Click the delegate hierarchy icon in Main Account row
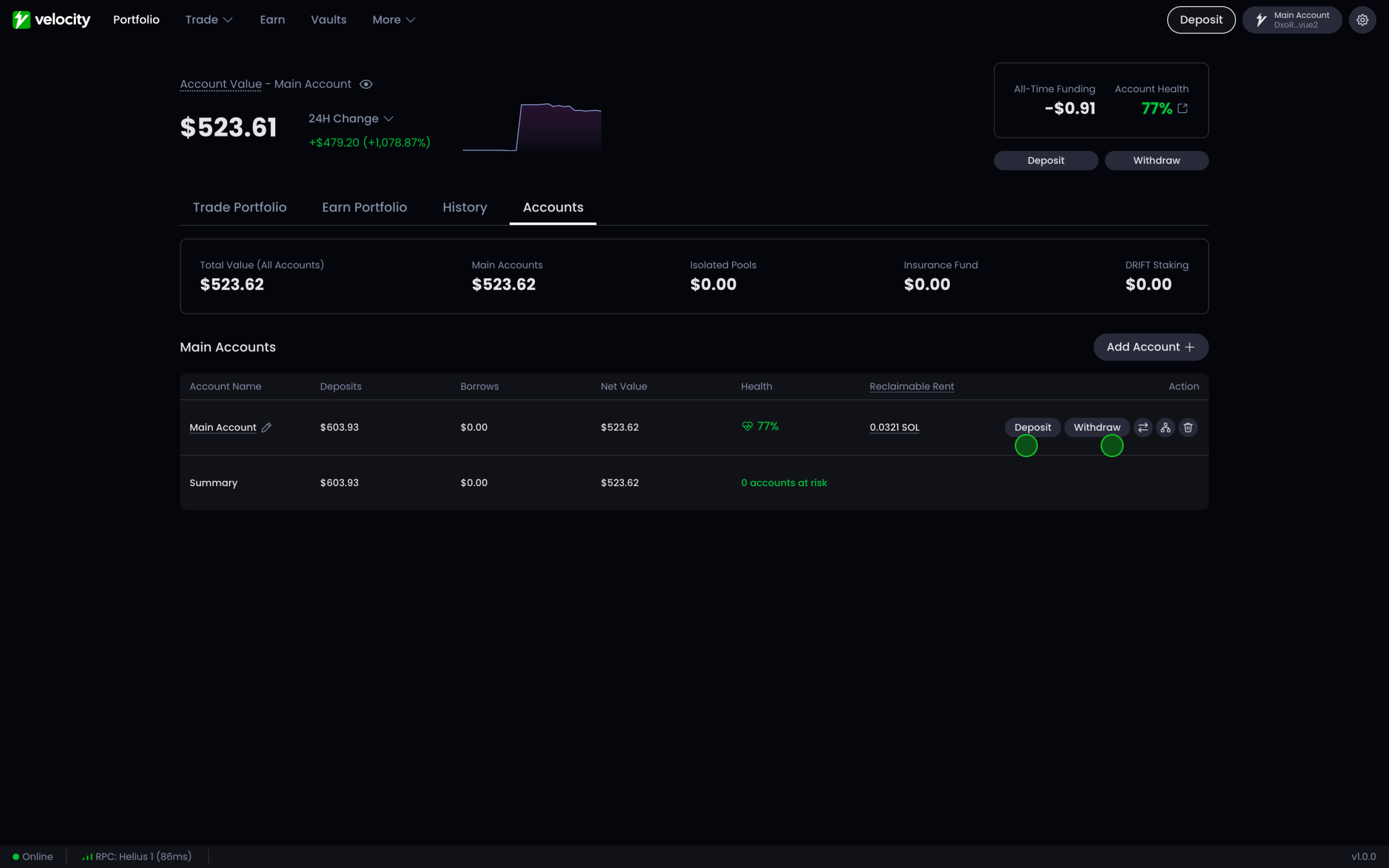The image size is (1389, 868). pyautogui.click(x=1165, y=428)
